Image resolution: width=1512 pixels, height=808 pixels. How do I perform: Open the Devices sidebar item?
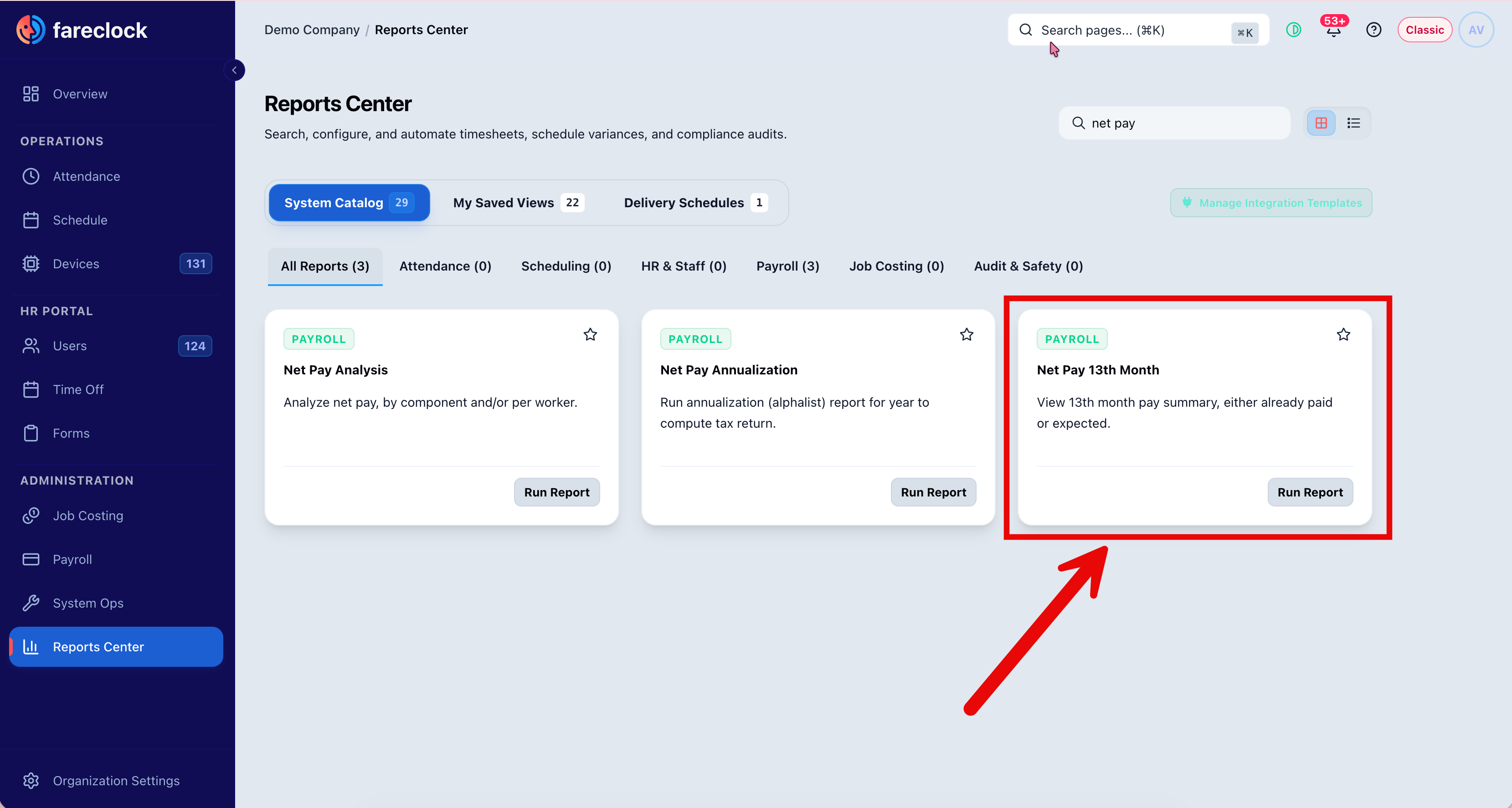click(x=116, y=264)
